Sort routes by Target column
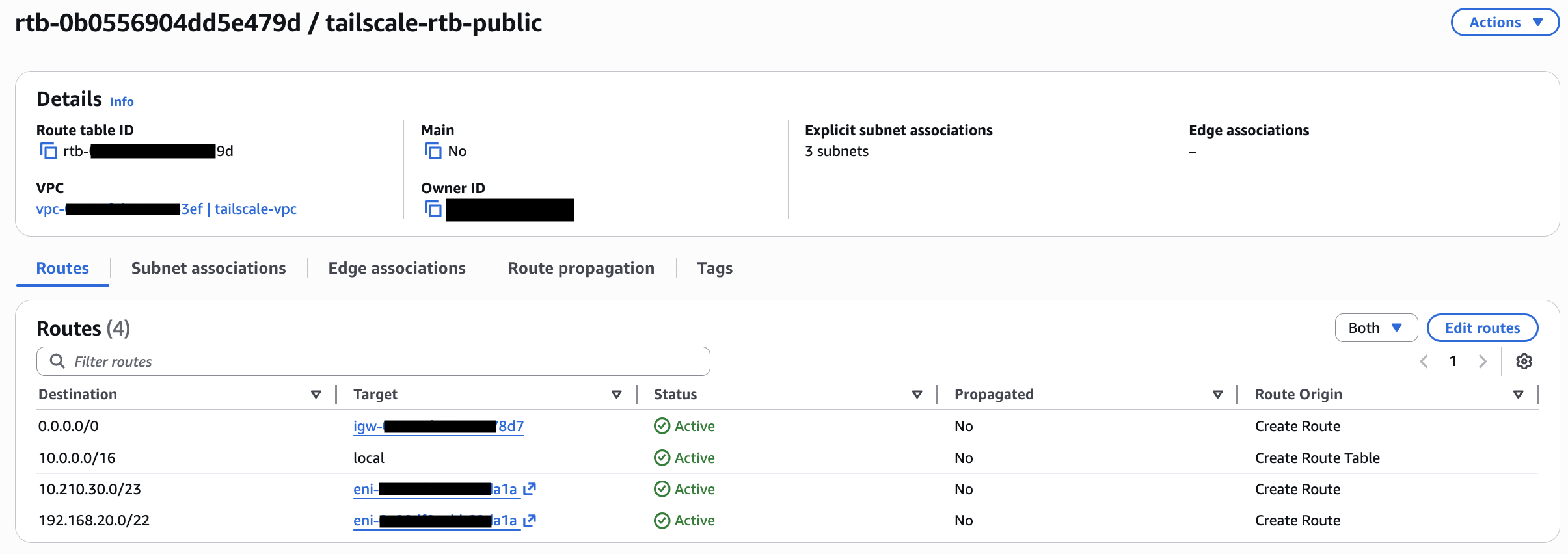 pos(617,395)
